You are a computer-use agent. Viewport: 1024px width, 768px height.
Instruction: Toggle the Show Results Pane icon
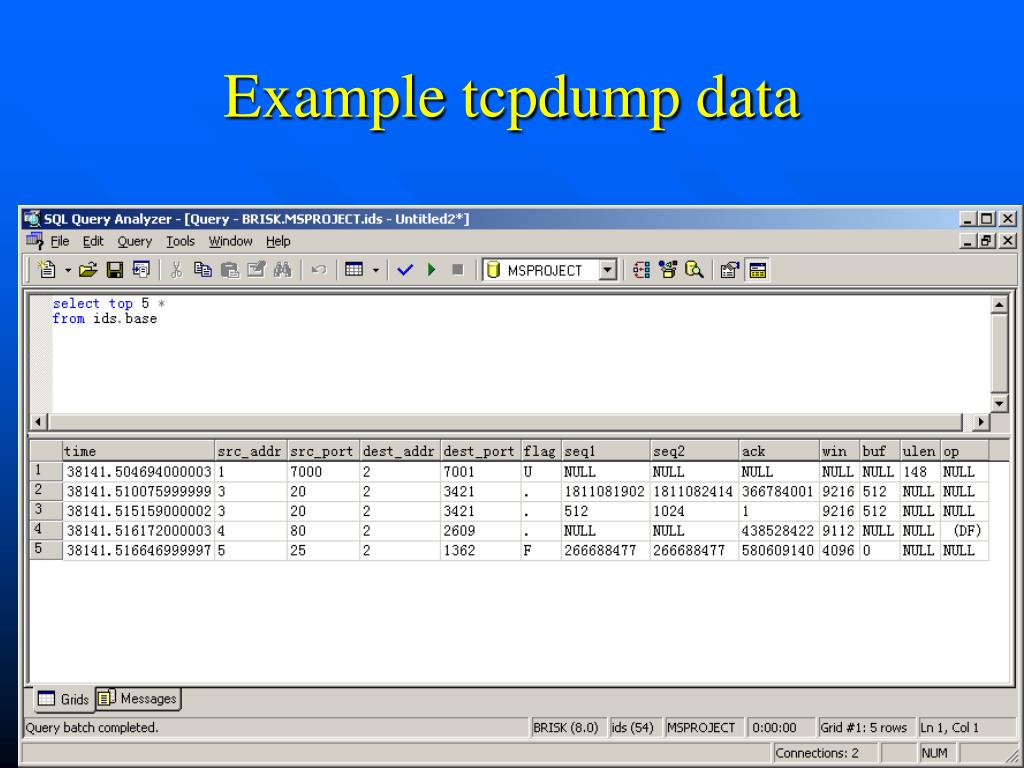click(758, 270)
